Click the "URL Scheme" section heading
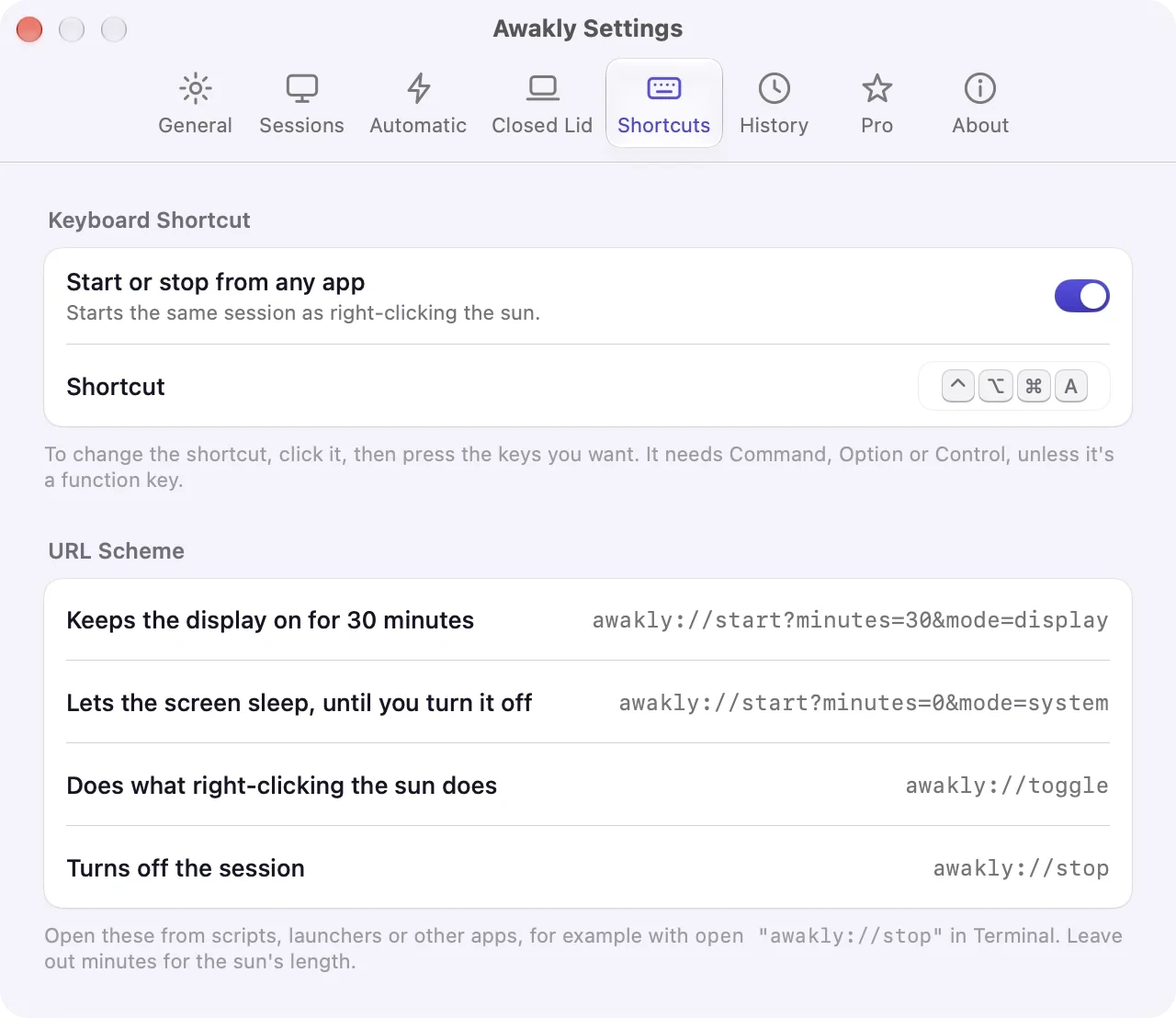Viewport: 1176px width, 1018px height. (x=117, y=551)
